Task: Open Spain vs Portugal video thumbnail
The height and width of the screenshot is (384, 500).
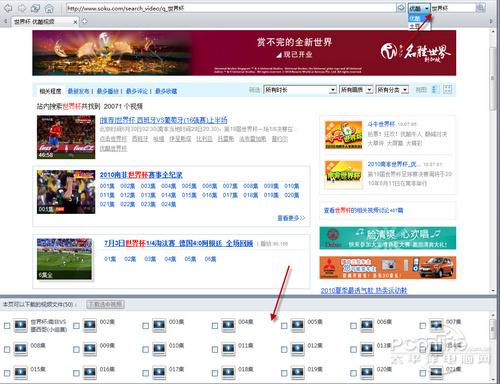Action: [x=66, y=137]
